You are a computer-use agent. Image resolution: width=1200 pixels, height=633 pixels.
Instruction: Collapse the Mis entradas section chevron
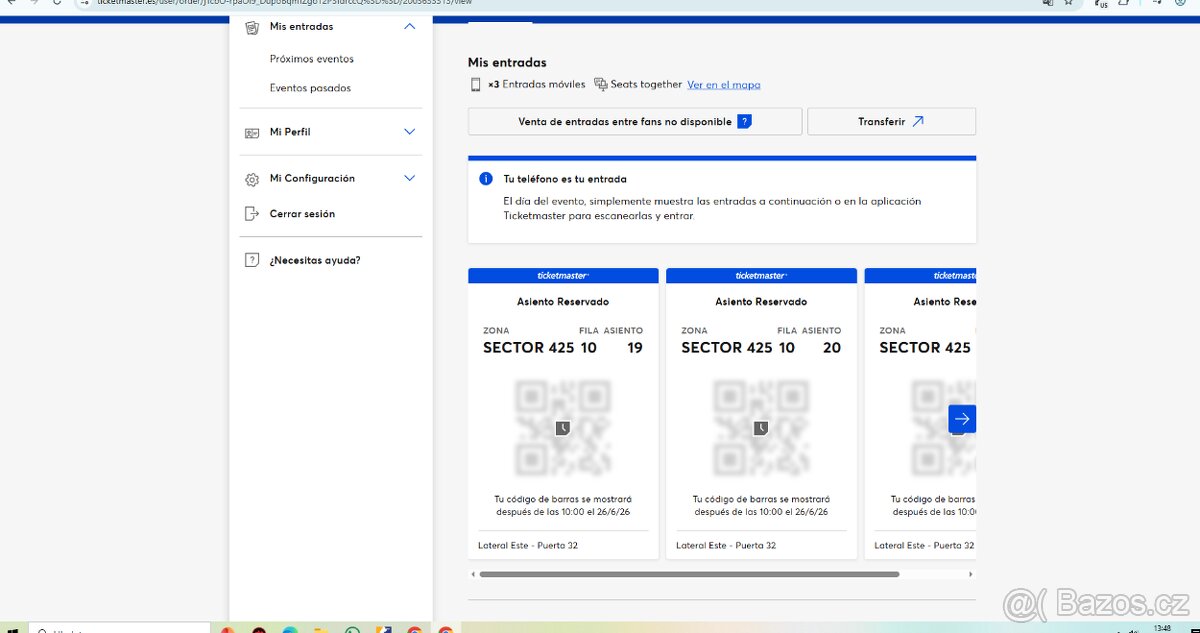[409, 27]
